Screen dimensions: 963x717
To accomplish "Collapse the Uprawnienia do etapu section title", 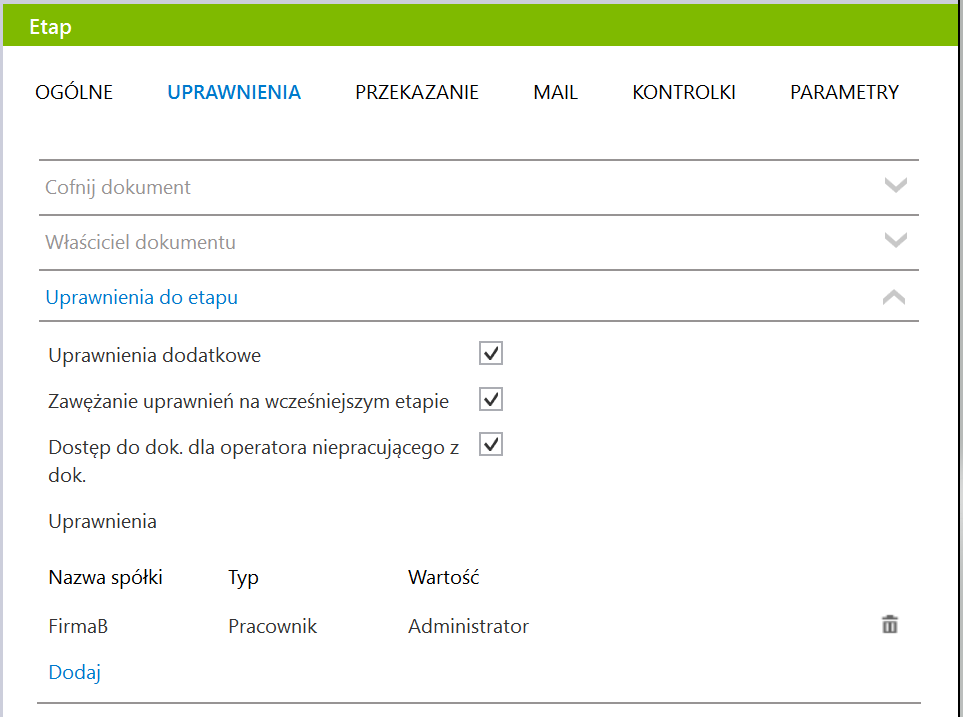I will click(x=142, y=297).
